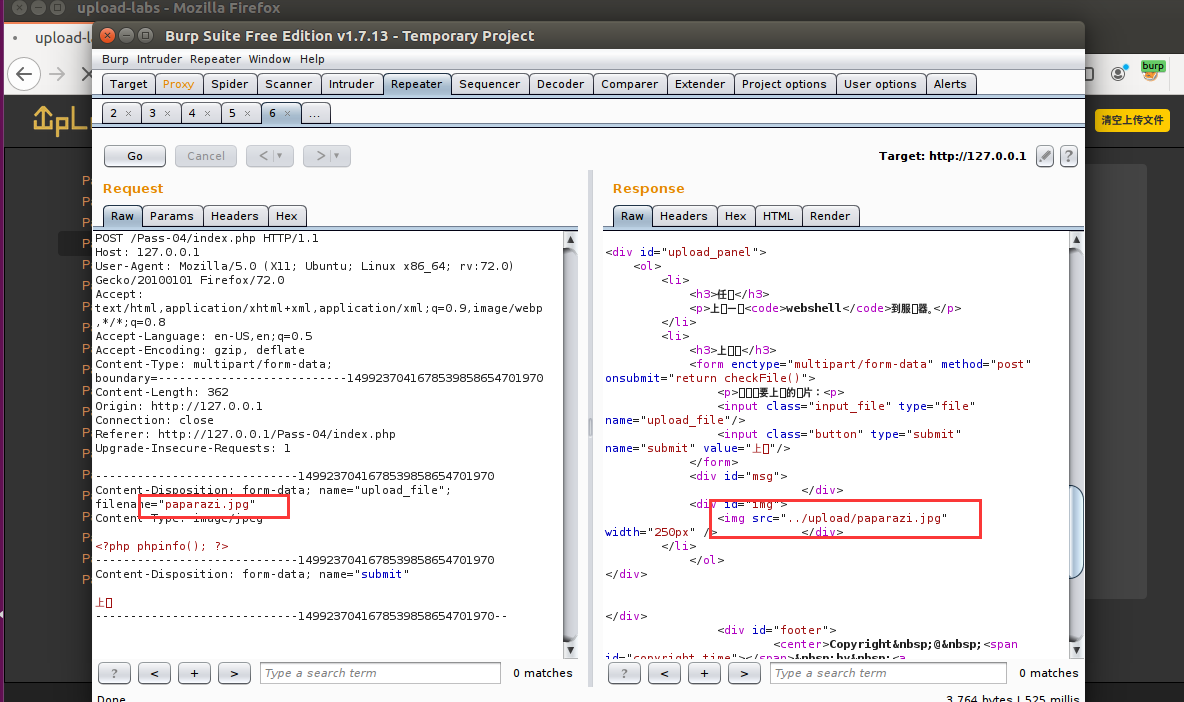The width and height of the screenshot is (1184, 702).
Task: Open the Burp menu
Action: tap(115, 59)
